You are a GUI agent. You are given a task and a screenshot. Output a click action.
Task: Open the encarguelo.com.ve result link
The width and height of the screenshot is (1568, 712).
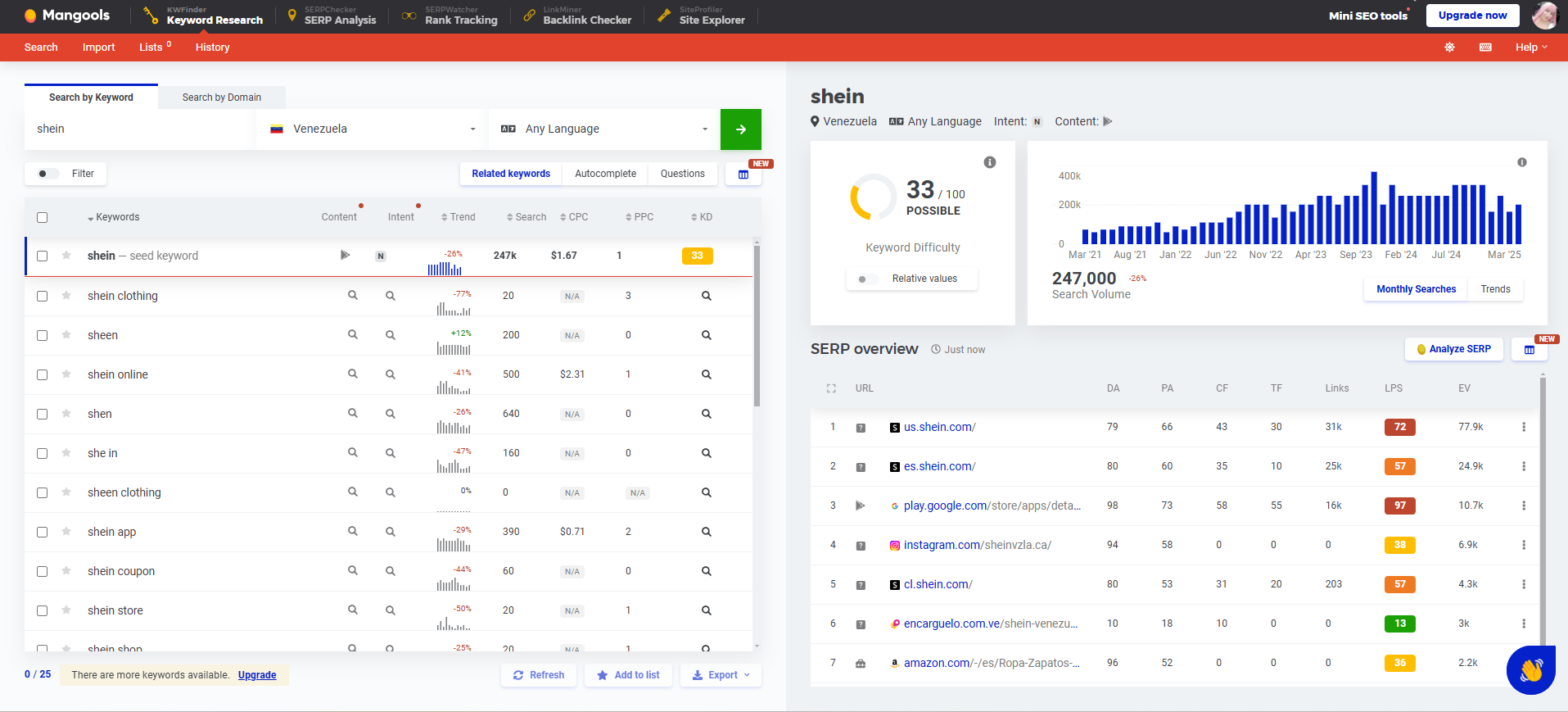990,624
